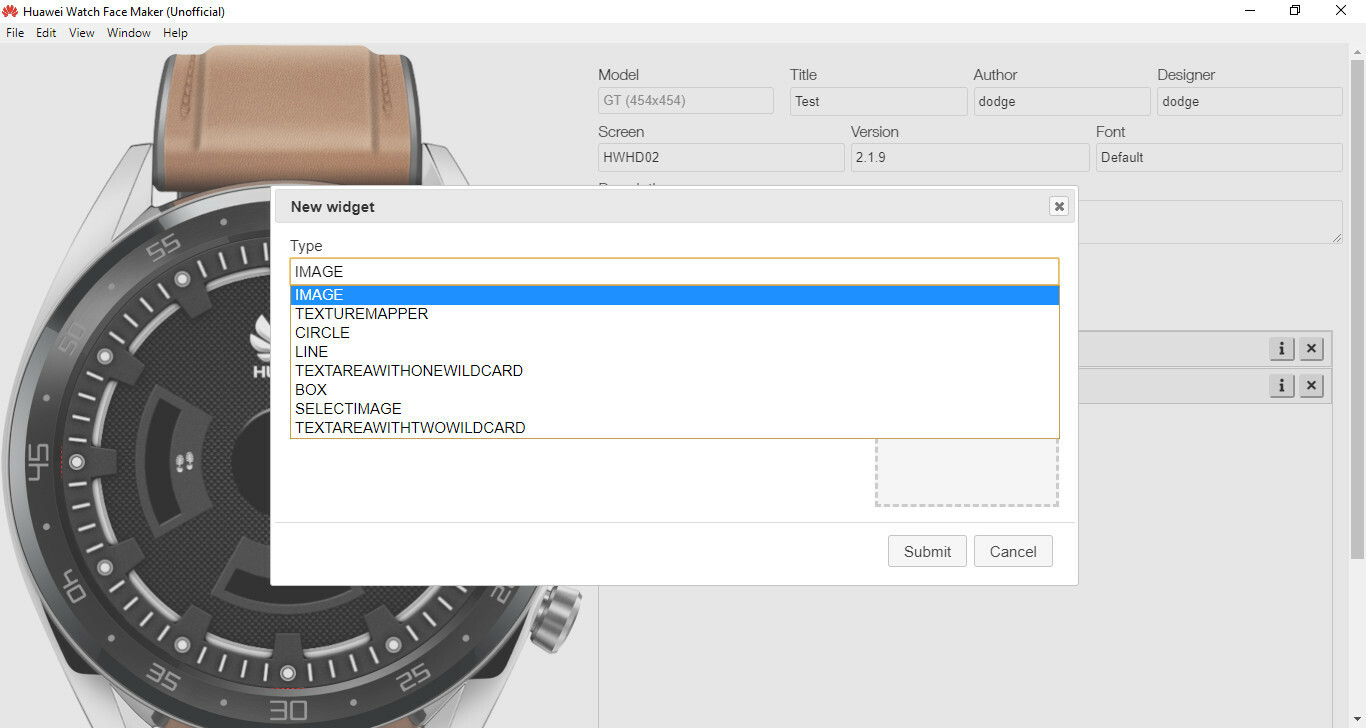The height and width of the screenshot is (728, 1366).
Task: Click the Huawei logo icon in the title bar
Action: click(11, 11)
